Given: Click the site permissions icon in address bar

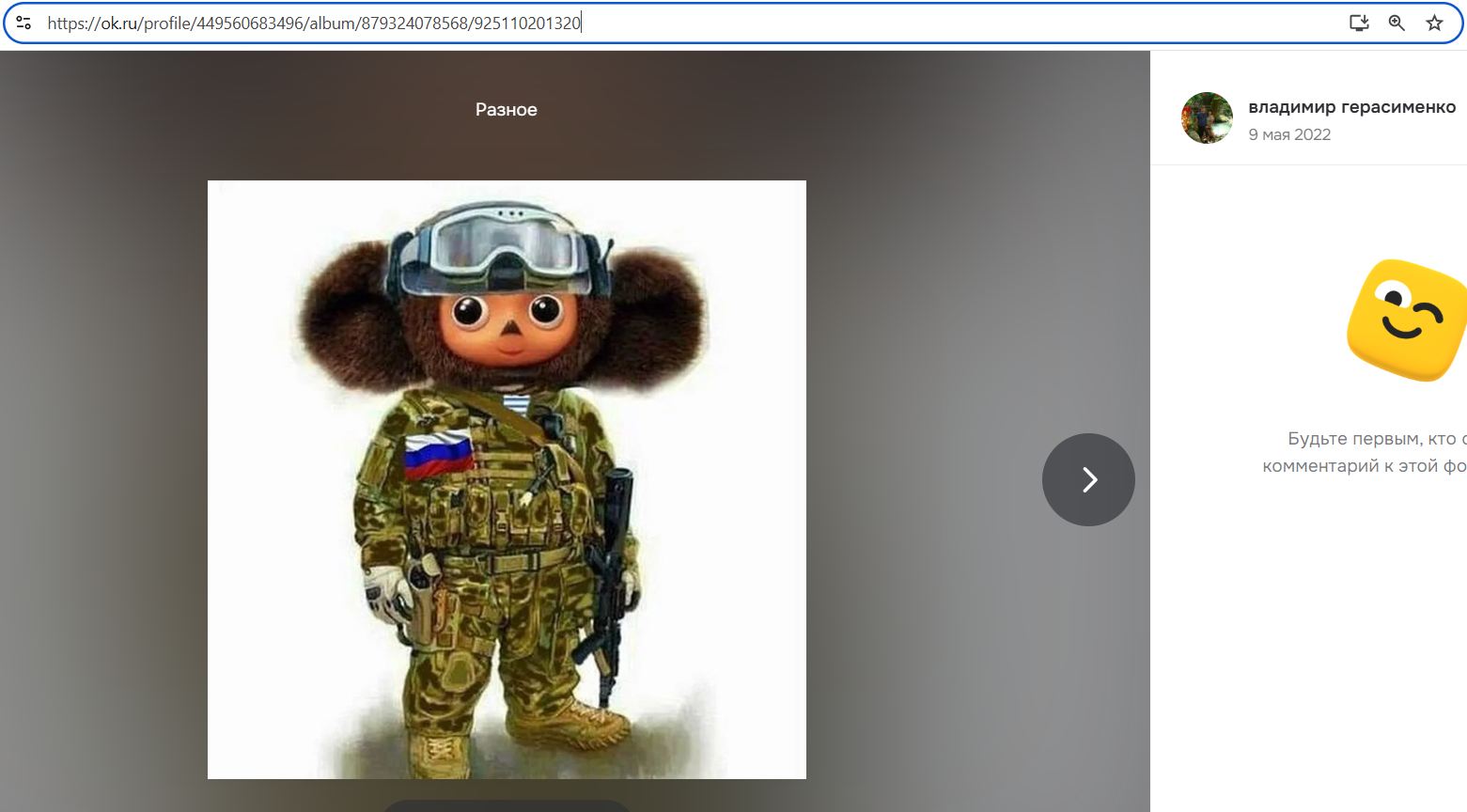Looking at the screenshot, I should click(25, 23).
